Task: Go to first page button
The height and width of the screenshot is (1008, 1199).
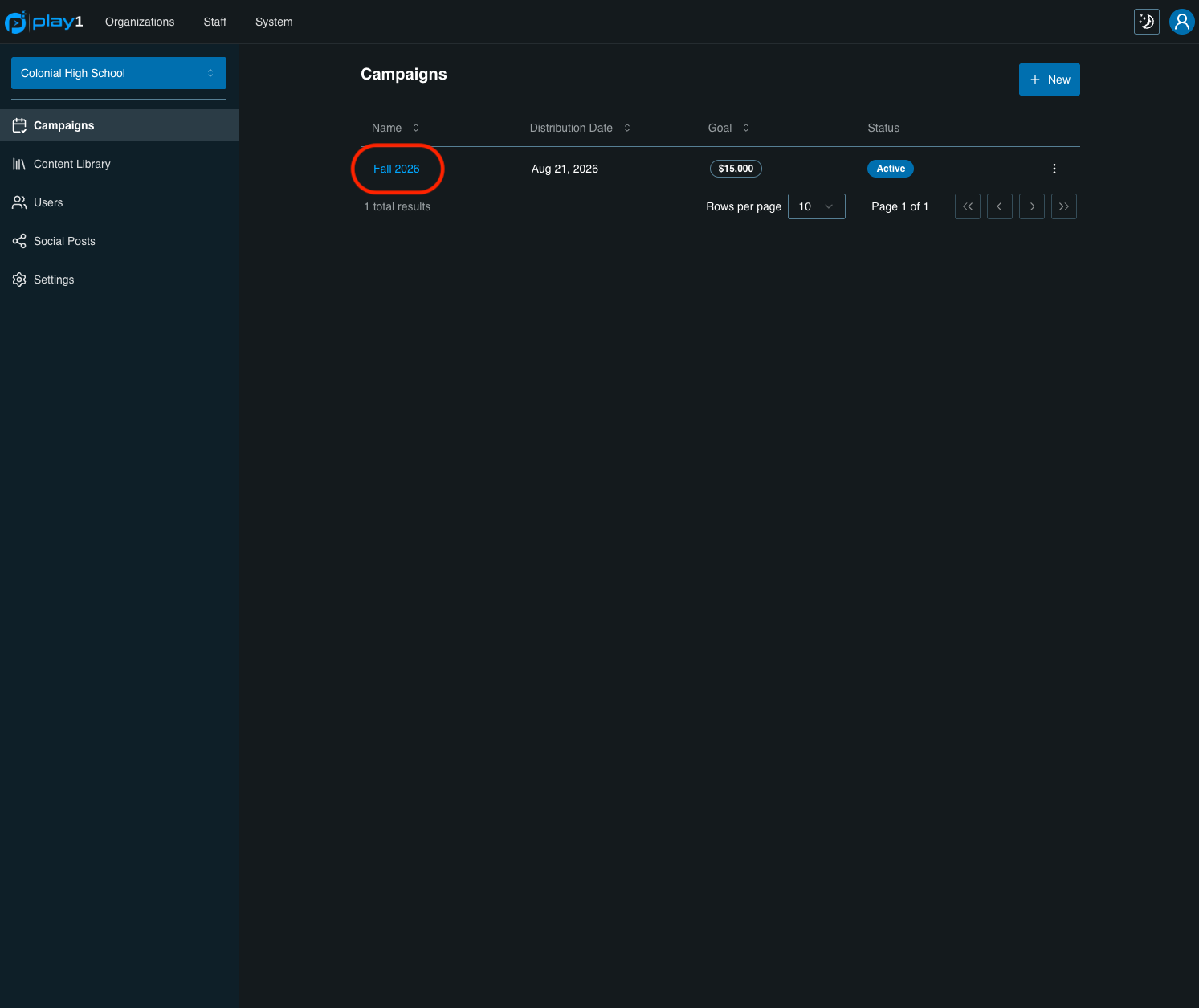Action: coord(968,206)
